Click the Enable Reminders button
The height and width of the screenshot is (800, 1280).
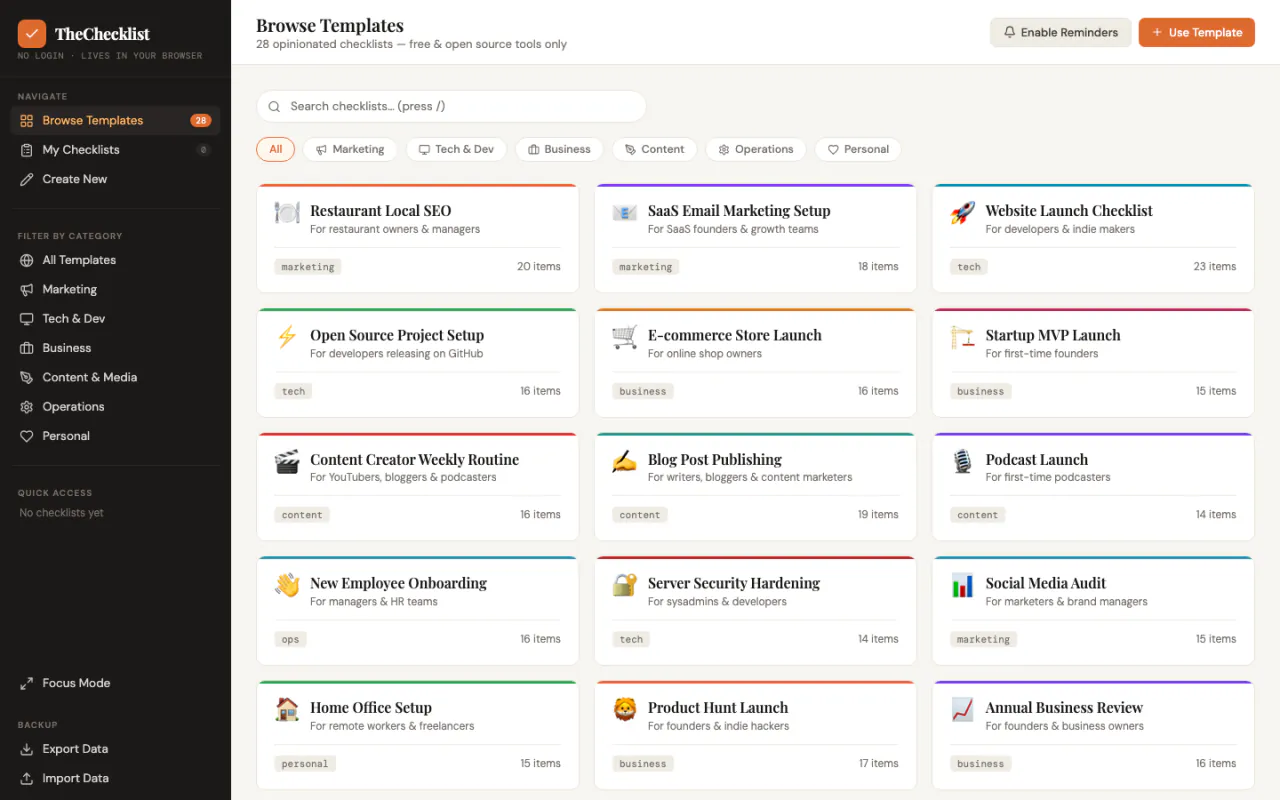(1061, 32)
